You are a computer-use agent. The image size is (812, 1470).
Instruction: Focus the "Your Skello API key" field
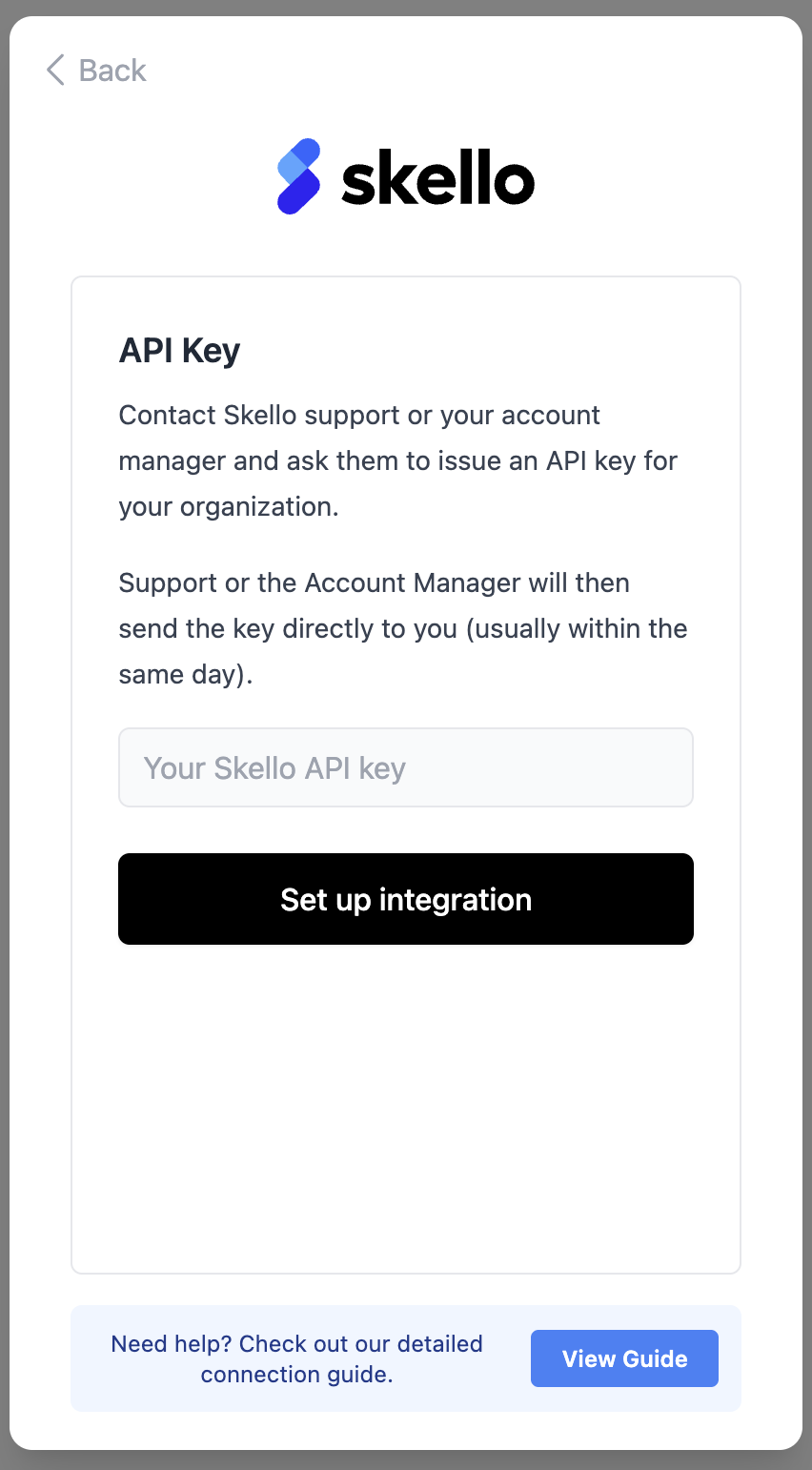tap(406, 767)
